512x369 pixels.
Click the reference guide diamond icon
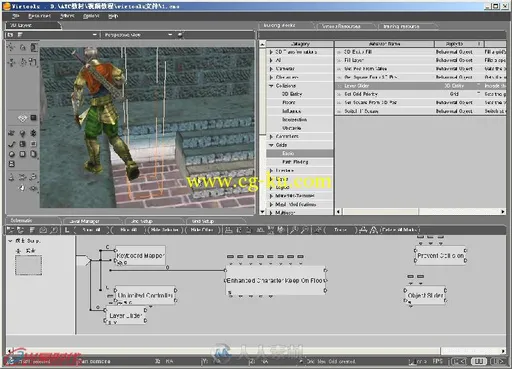coord(22,118)
